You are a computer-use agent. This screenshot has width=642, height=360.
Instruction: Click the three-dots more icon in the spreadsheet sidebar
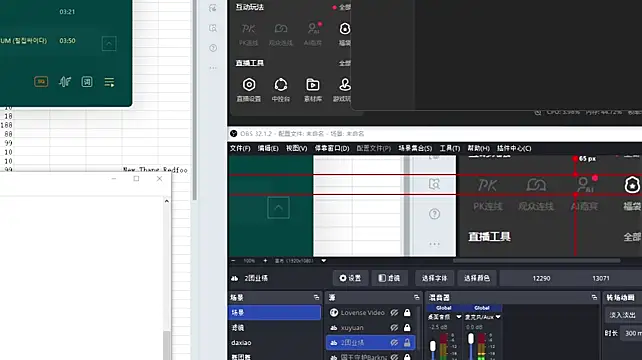[213, 68]
